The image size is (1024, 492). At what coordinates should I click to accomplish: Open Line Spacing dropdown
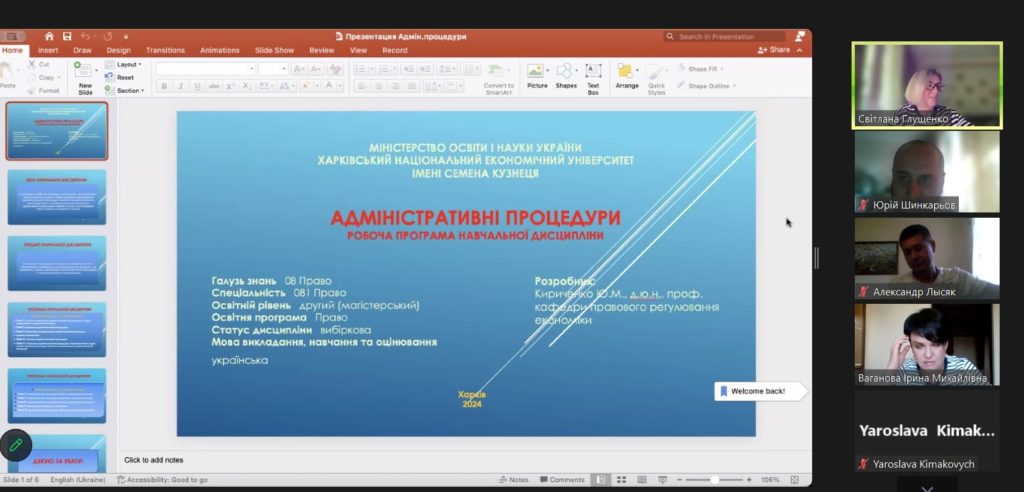tap(447, 69)
